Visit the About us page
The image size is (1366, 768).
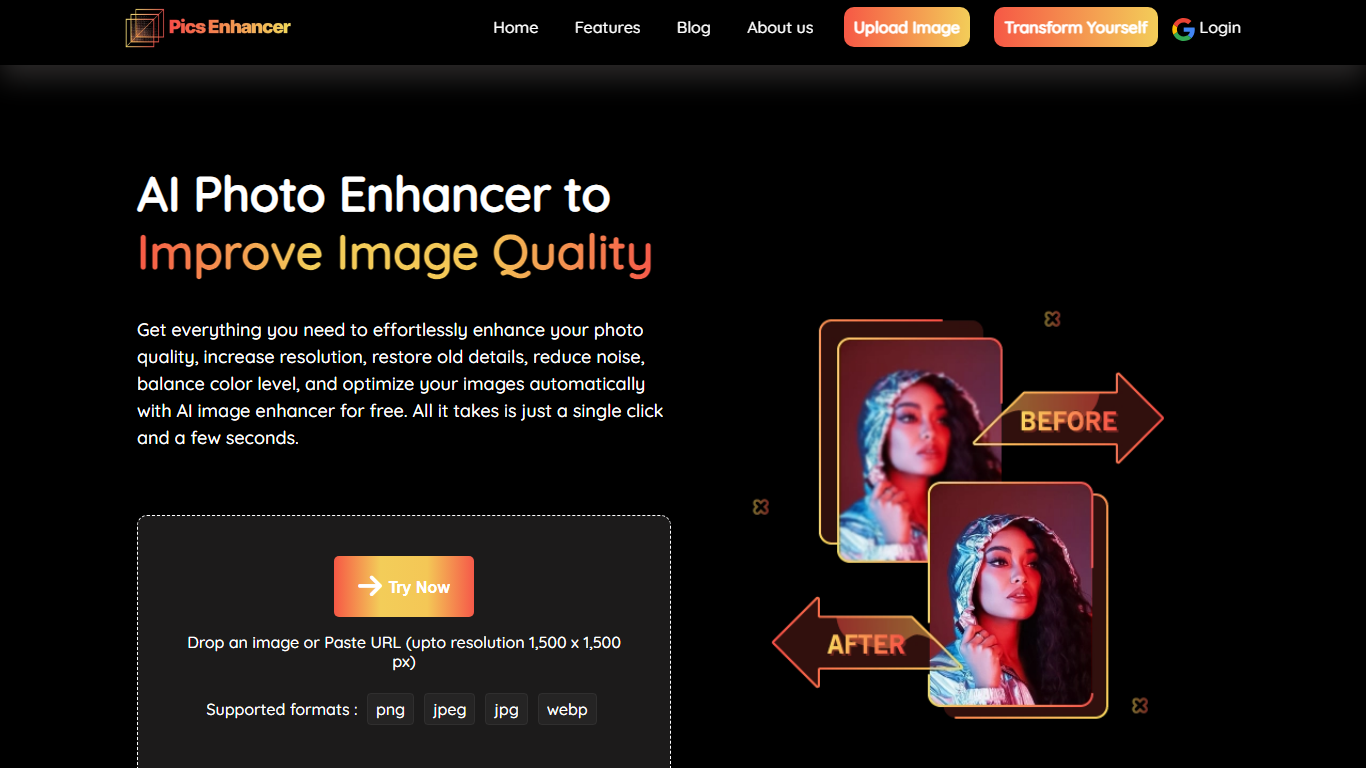tap(780, 28)
